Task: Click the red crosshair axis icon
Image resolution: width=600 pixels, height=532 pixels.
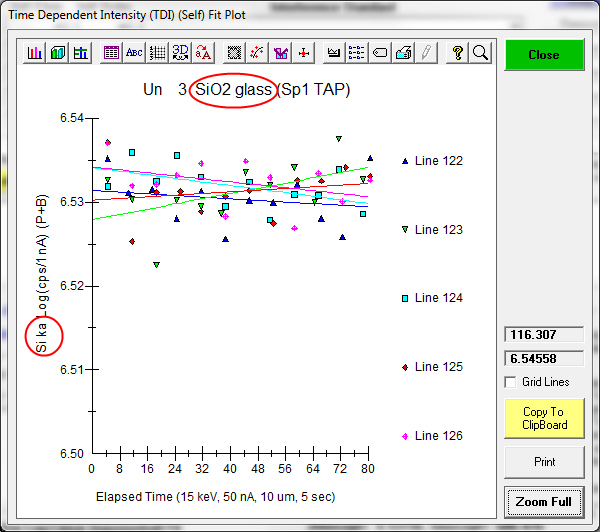Action: click(304, 53)
